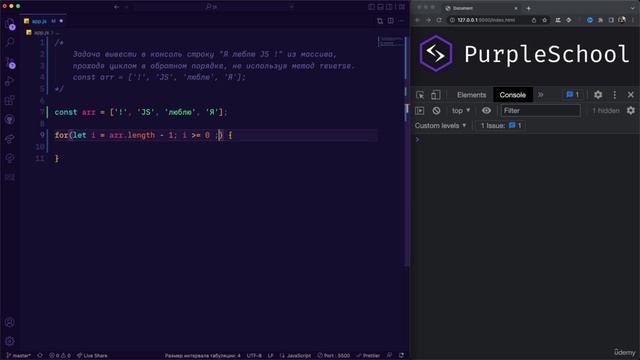Click the VS Code command center search box
The height and width of the screenshot is (360, 640).
[211, 7]
